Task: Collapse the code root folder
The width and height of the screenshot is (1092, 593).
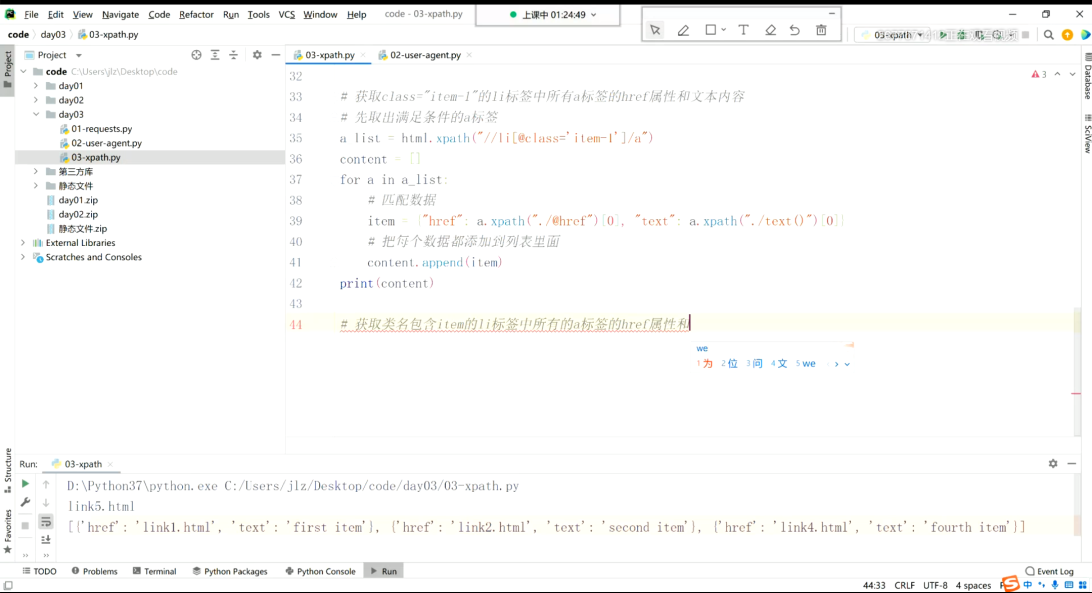Action: click(x=24, y=71)
